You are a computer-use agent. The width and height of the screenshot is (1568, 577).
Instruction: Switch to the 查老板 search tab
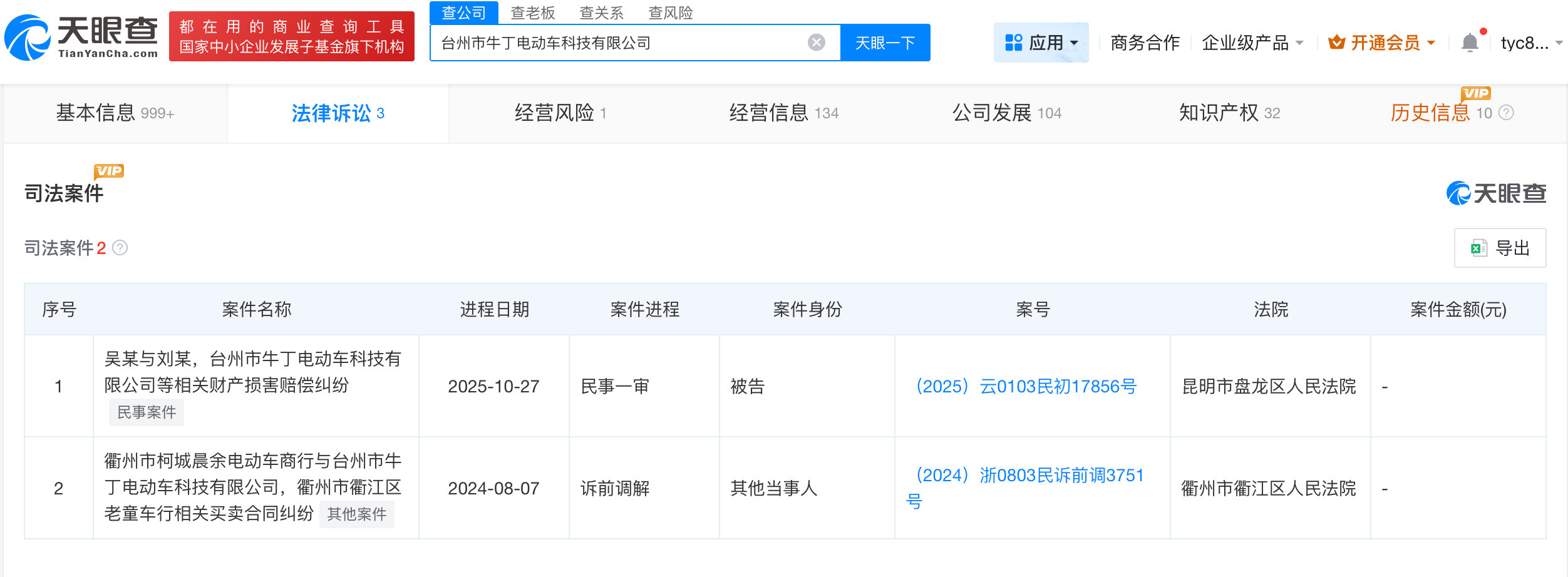point(533,13)
